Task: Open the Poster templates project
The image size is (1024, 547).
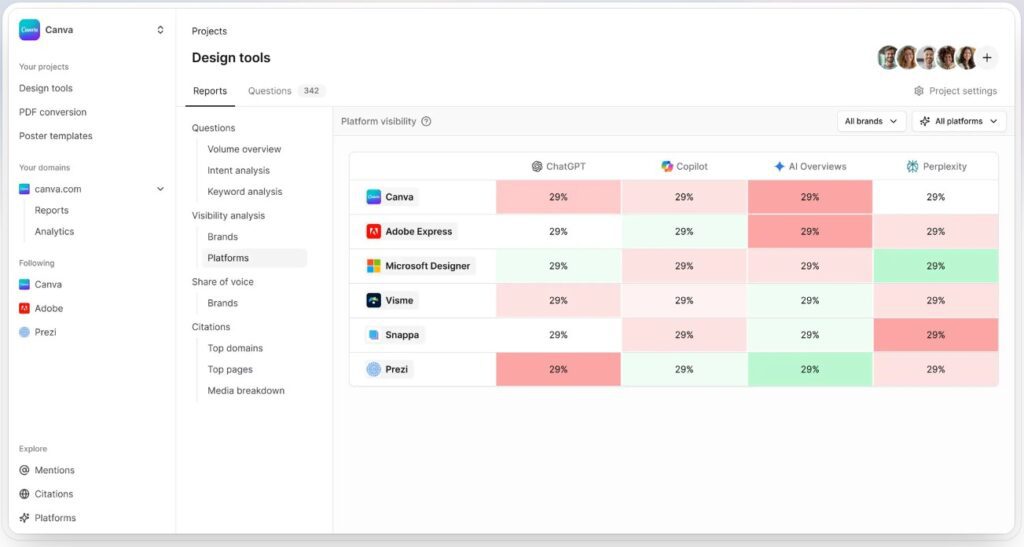Action: pos(56,136)
